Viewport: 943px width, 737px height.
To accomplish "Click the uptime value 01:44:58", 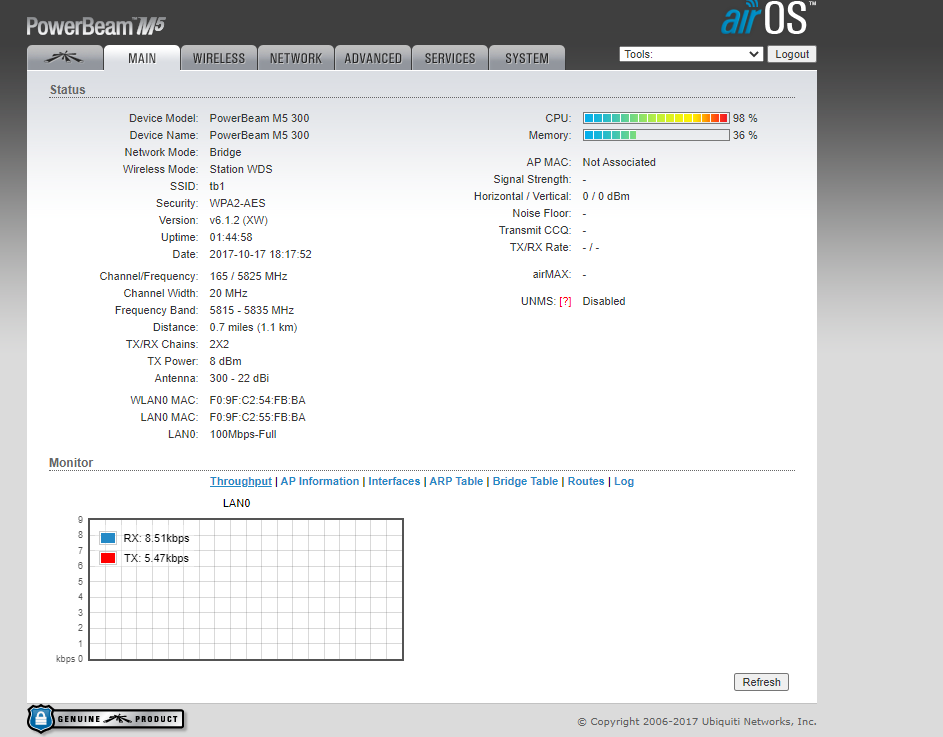I will pyautogui.click(x=231, y=237).
